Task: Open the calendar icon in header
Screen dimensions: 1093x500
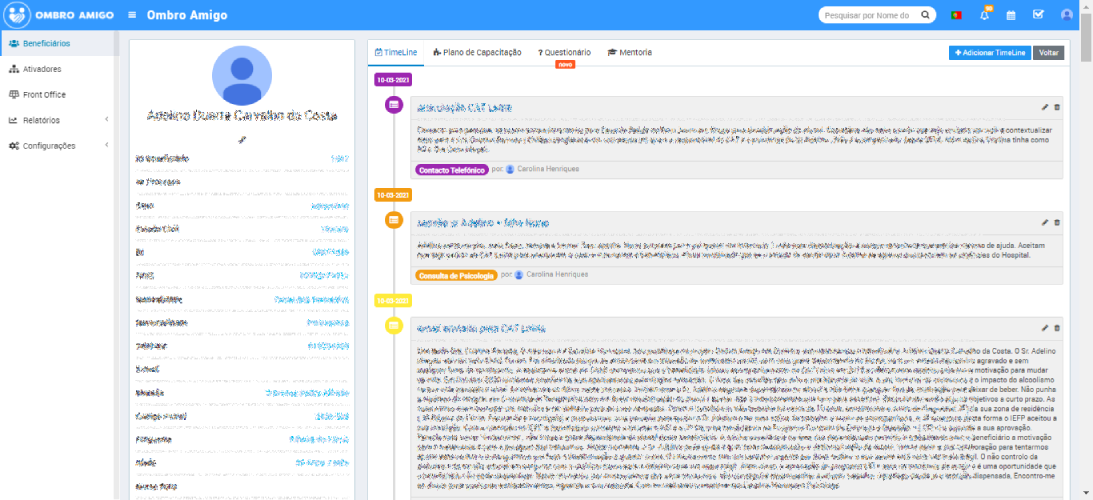Action: click(1011, 15)
